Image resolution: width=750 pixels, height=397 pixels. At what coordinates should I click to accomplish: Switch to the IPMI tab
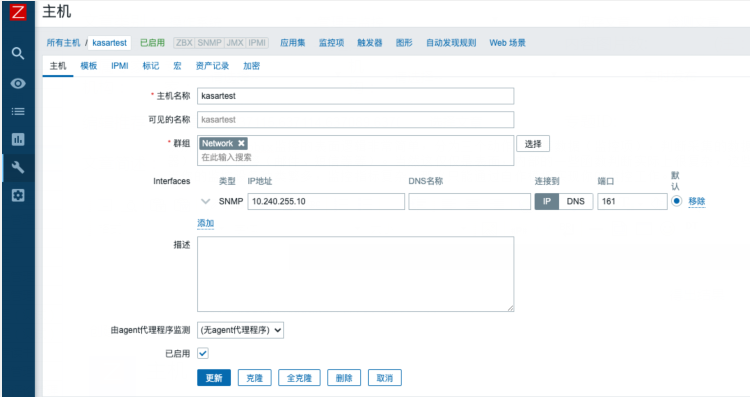pyautogui.click(x=120, y=66)
